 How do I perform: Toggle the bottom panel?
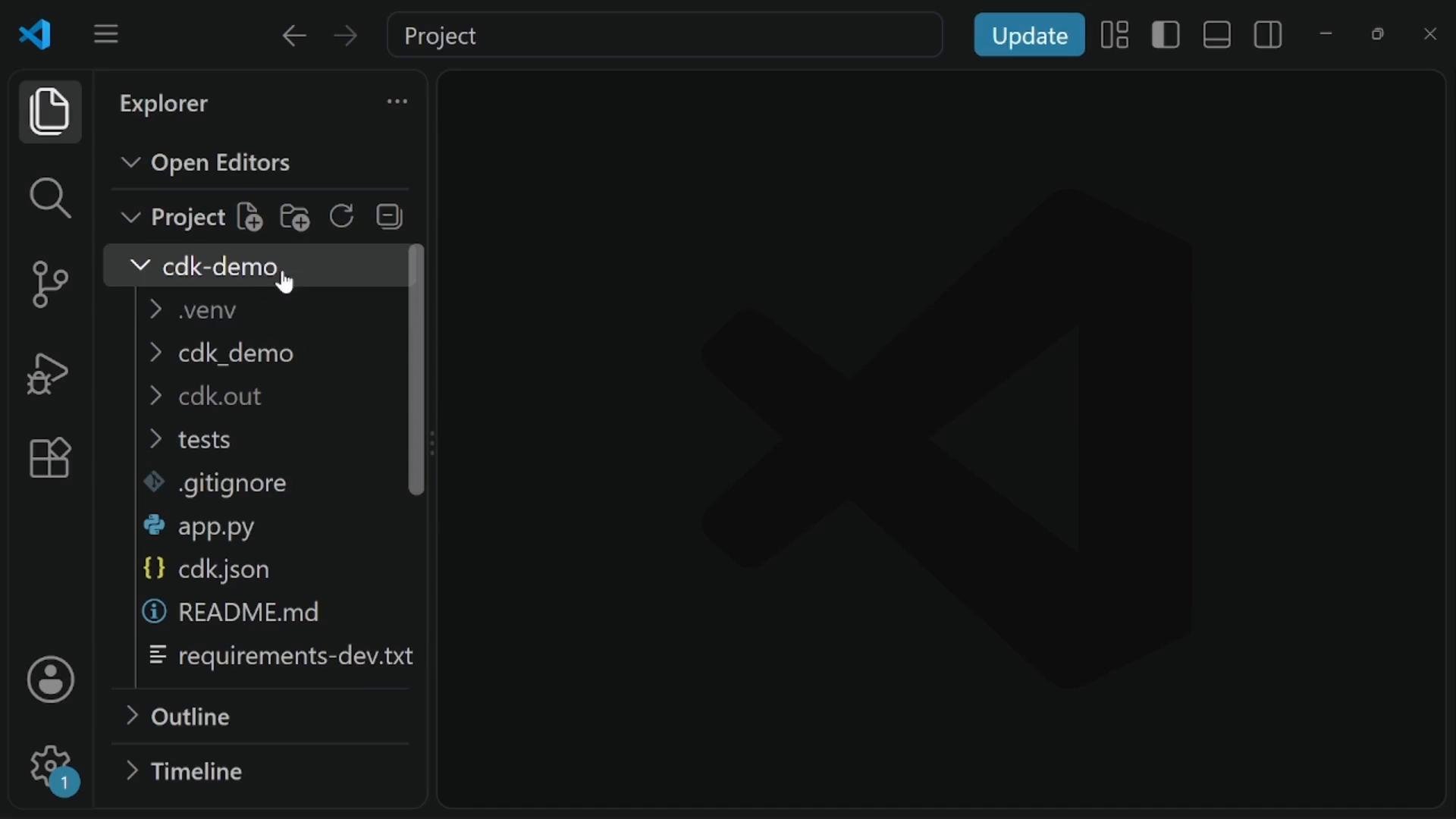click(x=1217, y=35)
